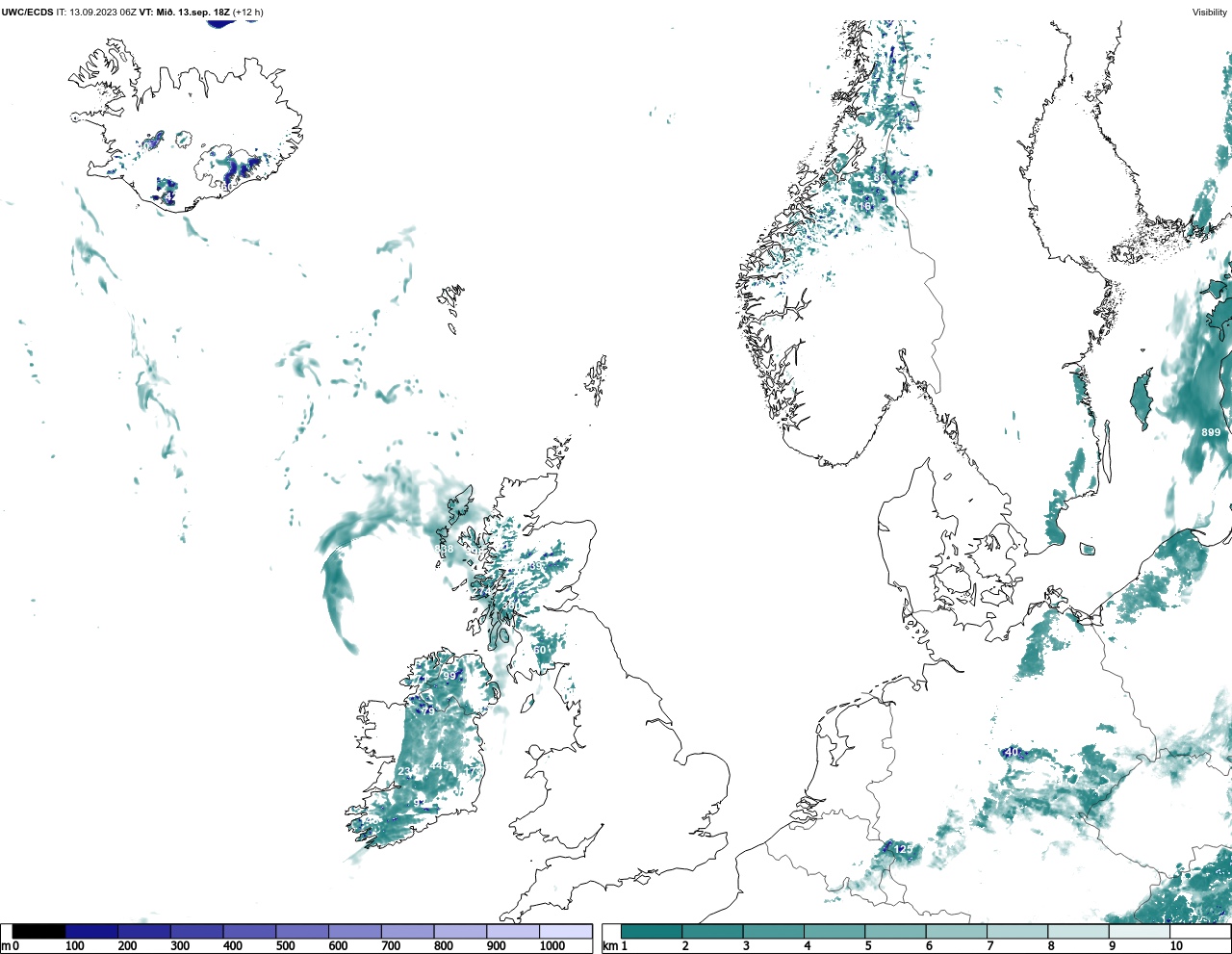Click the '7' km scale label
Viewport: 1232px width, 954px height.
tap(989, 946)
